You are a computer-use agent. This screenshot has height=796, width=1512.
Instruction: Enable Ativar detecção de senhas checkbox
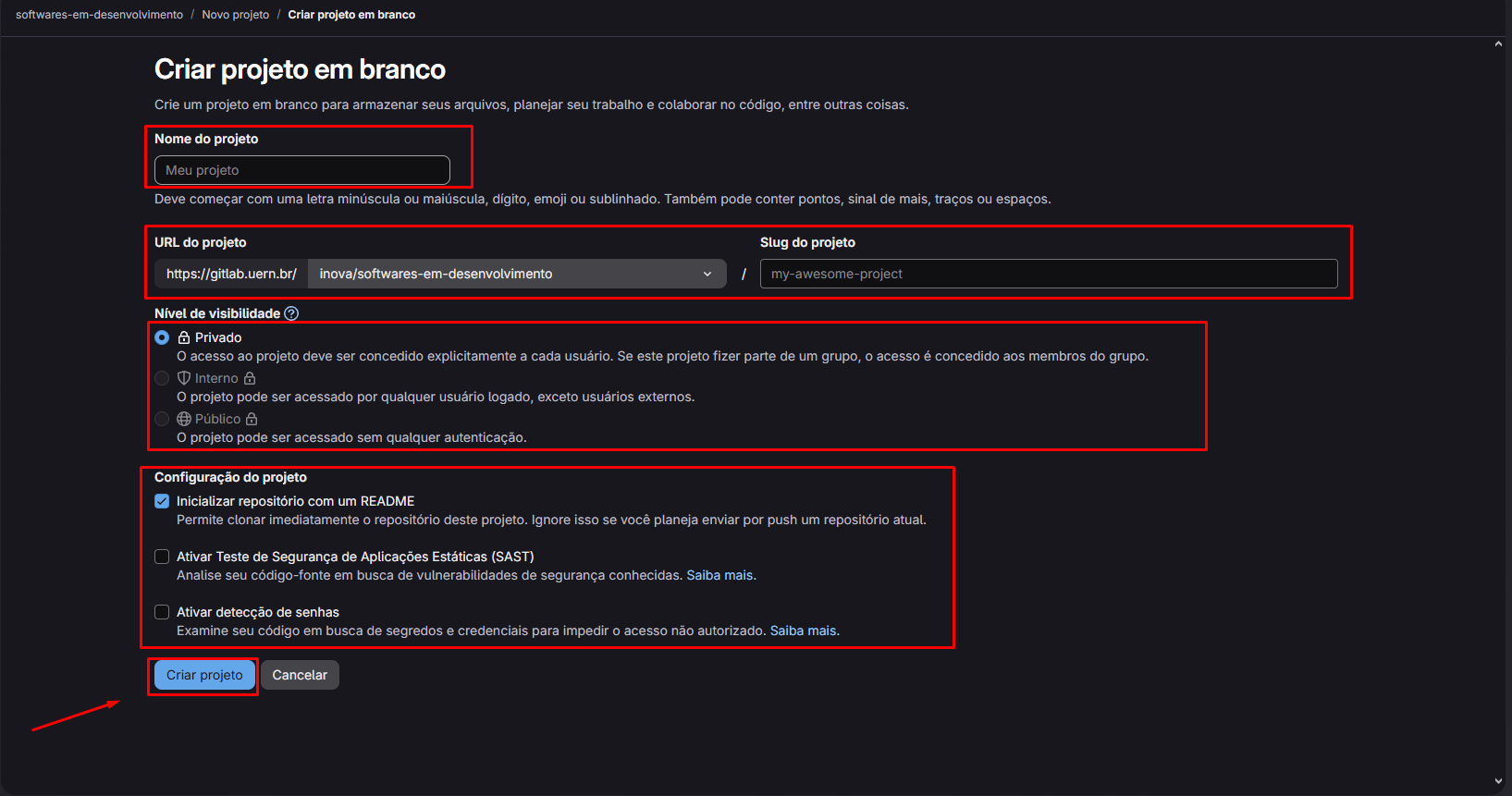pos(162,612)
